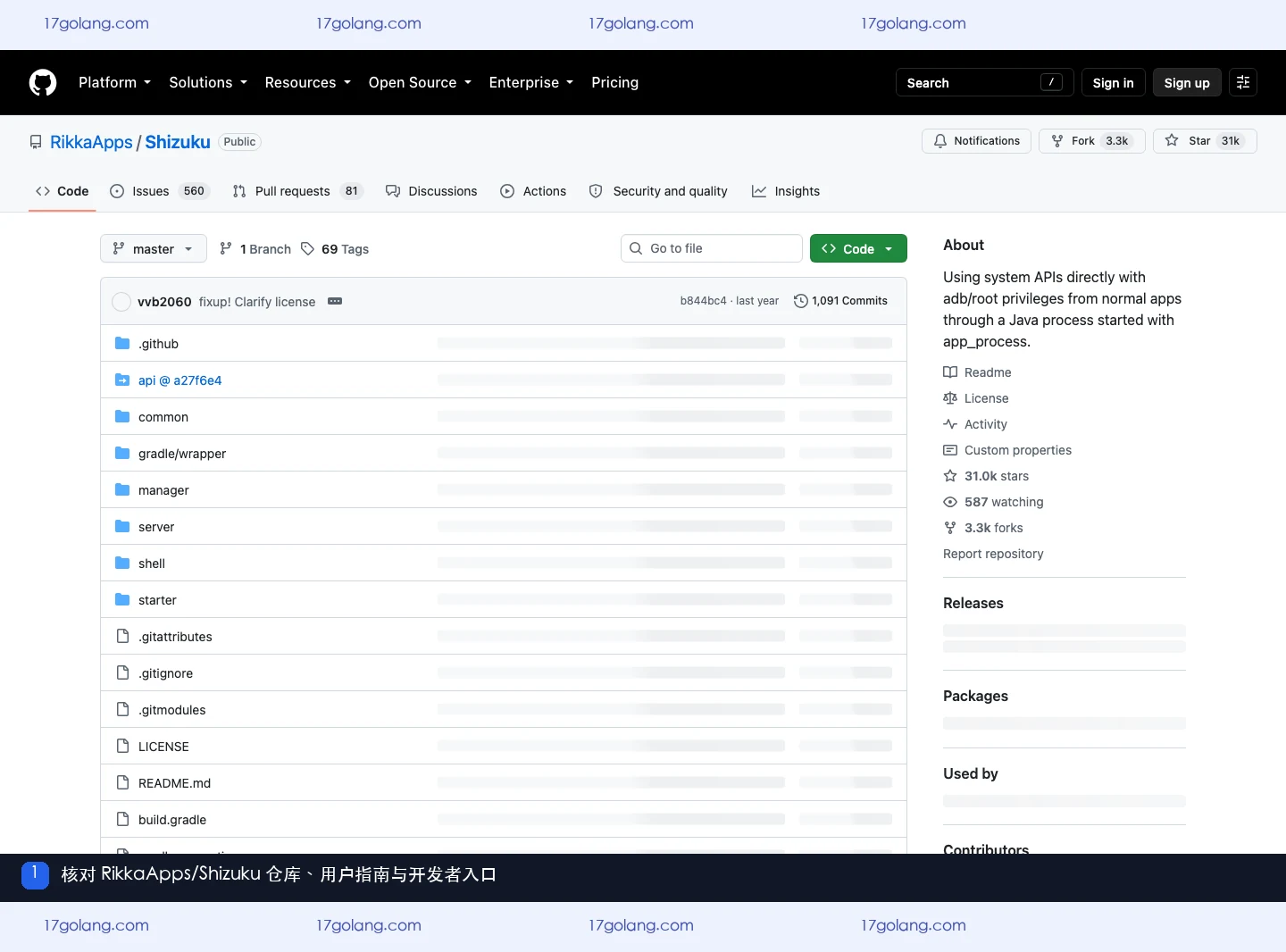The height and width of the screenshot is (952, 1286).
Task: Click the GitHub logo icon
Action: coord(43,82)
